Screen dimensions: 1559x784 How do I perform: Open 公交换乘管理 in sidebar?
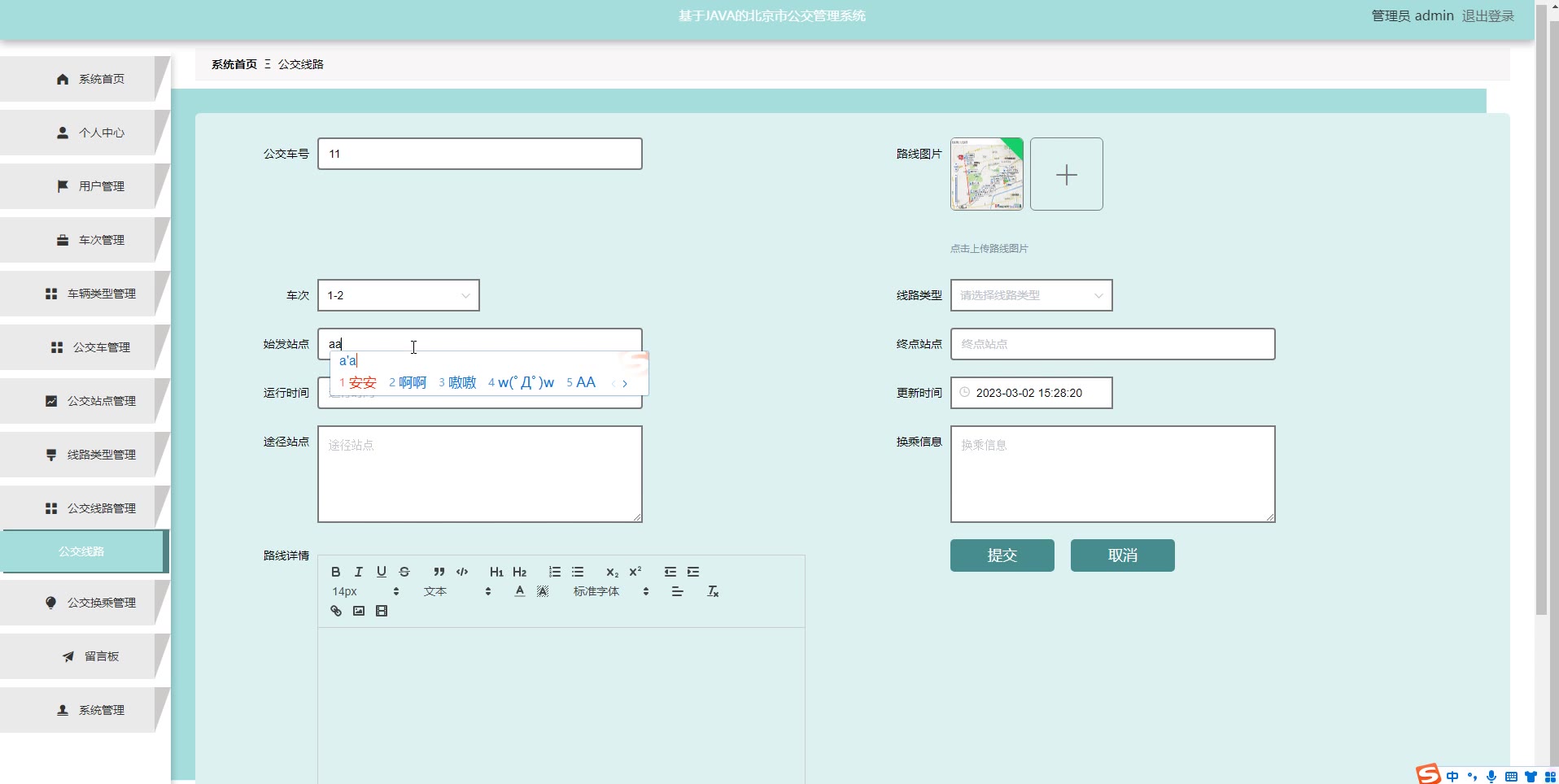(85, 603)
